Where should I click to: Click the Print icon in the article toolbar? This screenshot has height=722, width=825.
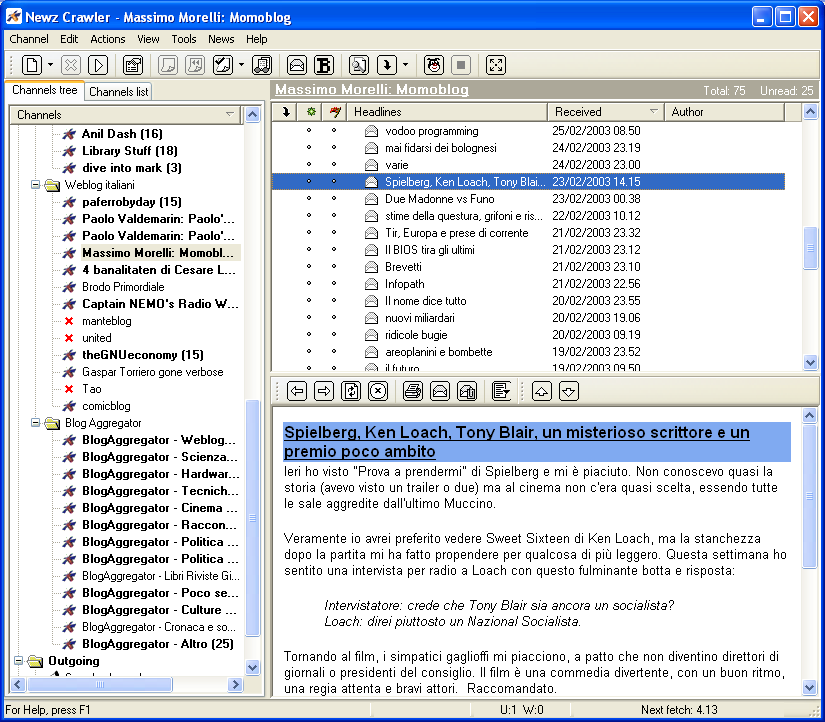[x=412, y=391]
